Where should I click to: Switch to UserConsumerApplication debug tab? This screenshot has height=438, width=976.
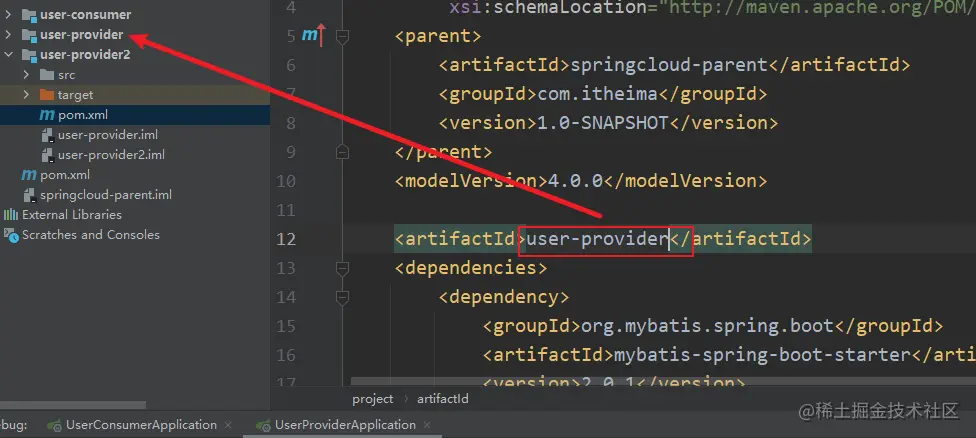tap(141, 425)
